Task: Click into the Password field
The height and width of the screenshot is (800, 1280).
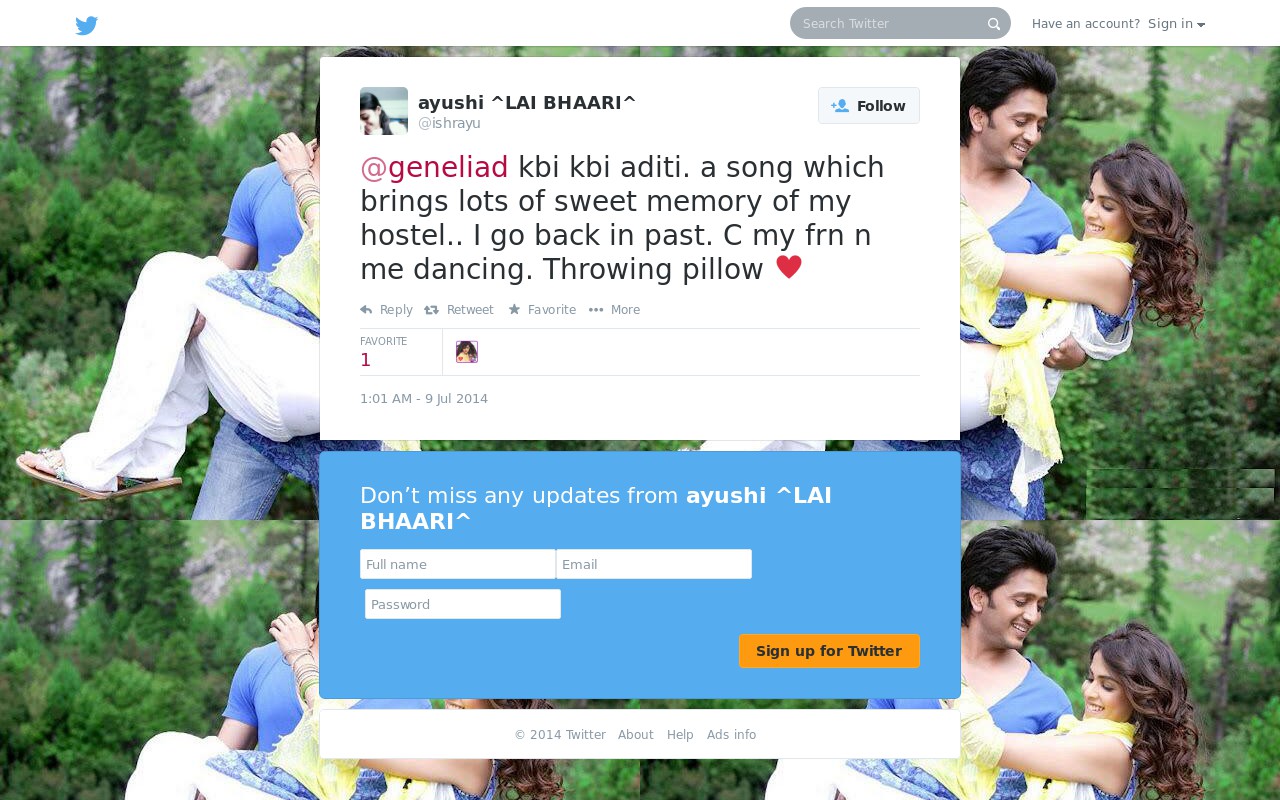Action: click(463, 604)
